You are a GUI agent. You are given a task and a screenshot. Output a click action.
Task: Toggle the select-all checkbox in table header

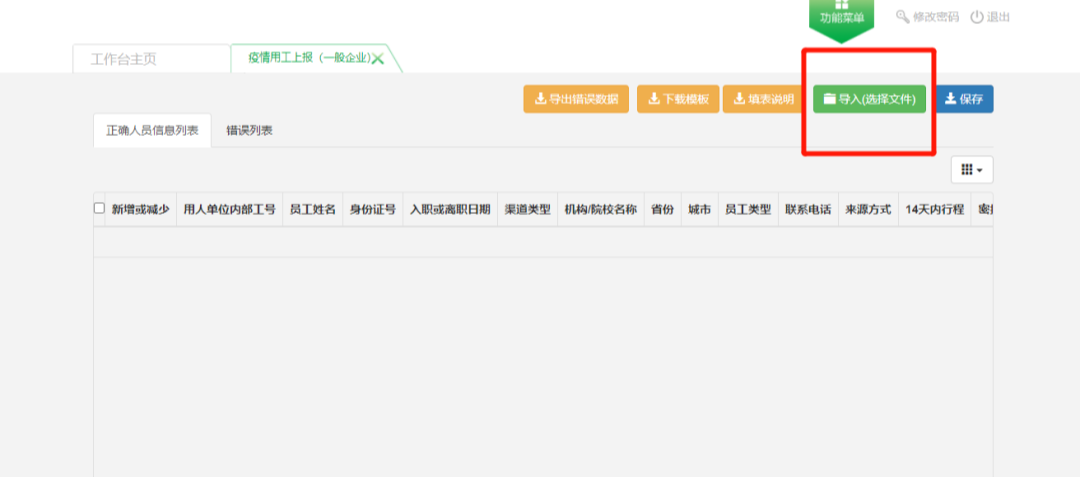click(99, 209)
